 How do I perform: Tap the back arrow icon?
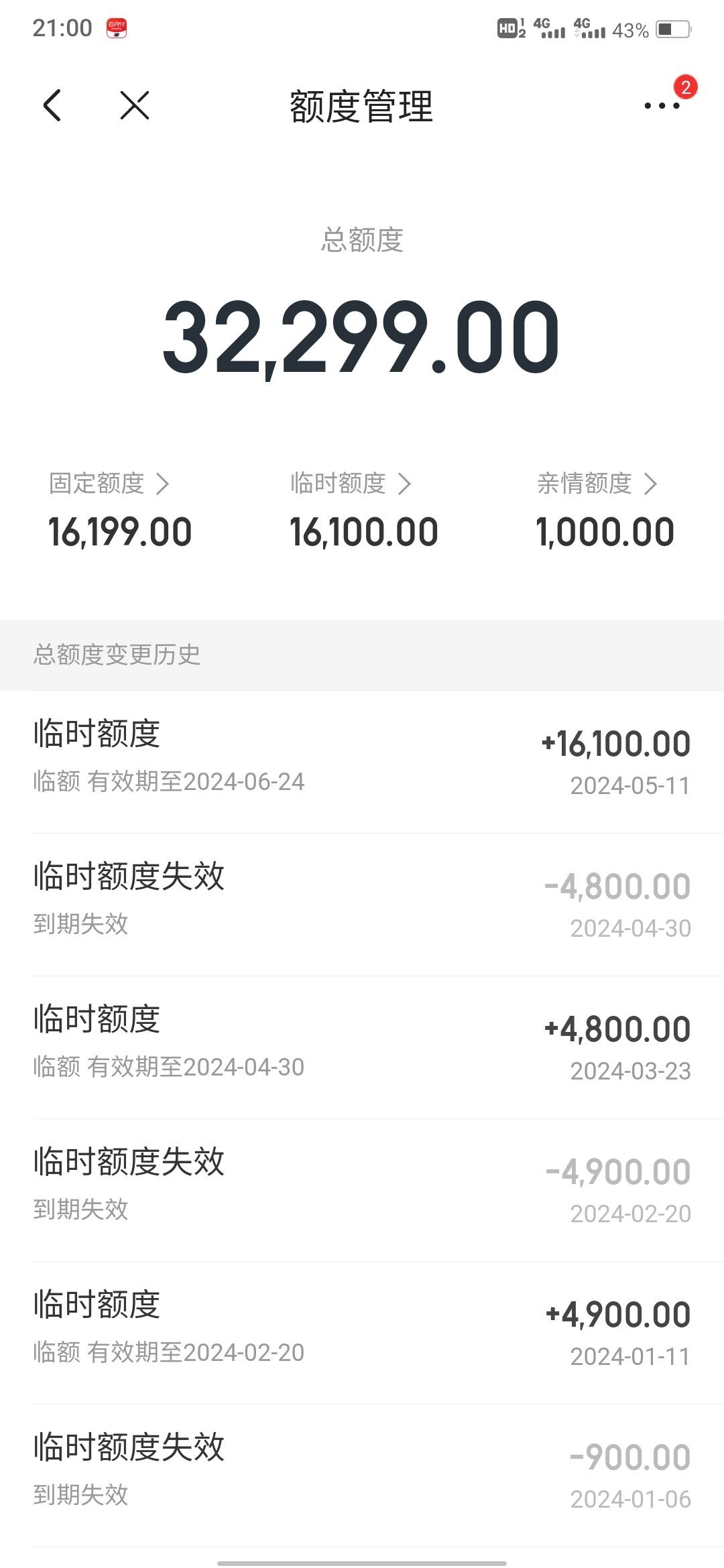click(x=52, y=105)
